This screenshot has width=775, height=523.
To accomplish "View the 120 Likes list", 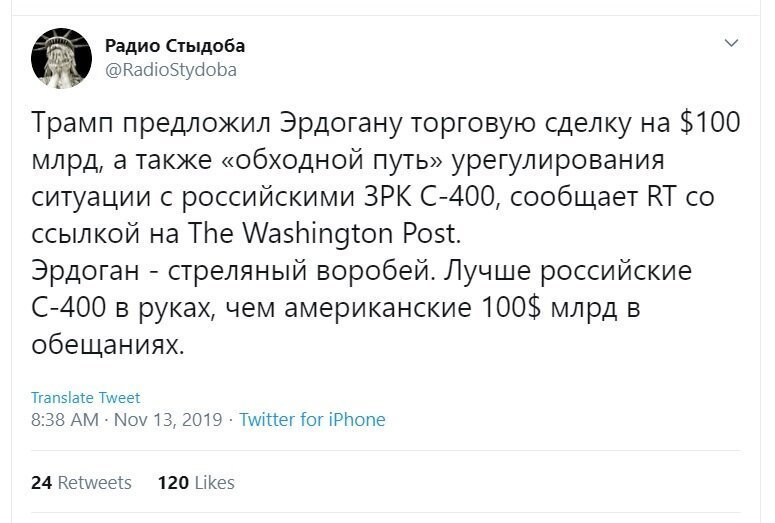I will [196, 482].
